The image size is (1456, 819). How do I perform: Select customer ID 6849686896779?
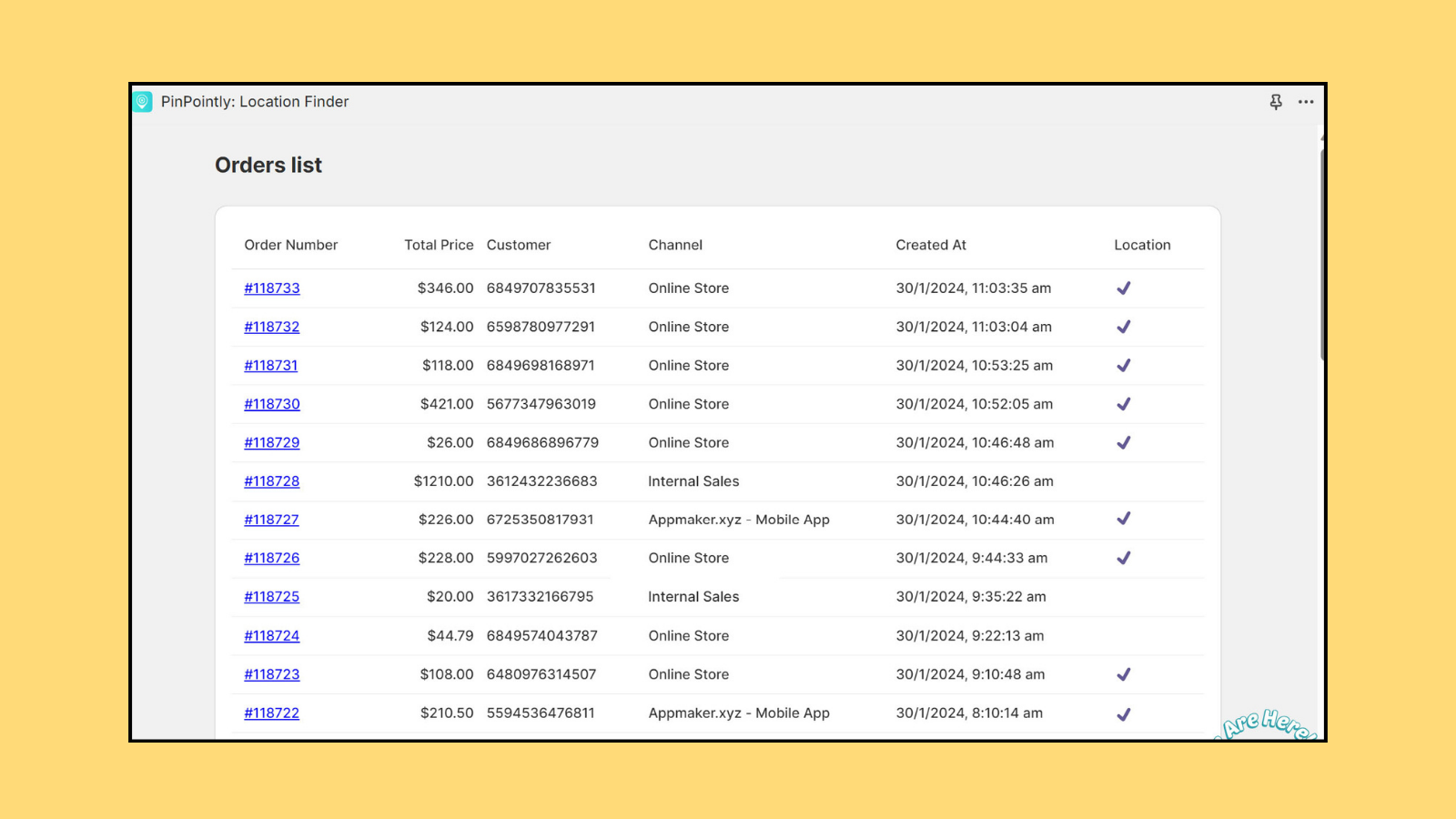tap(543, 443)
